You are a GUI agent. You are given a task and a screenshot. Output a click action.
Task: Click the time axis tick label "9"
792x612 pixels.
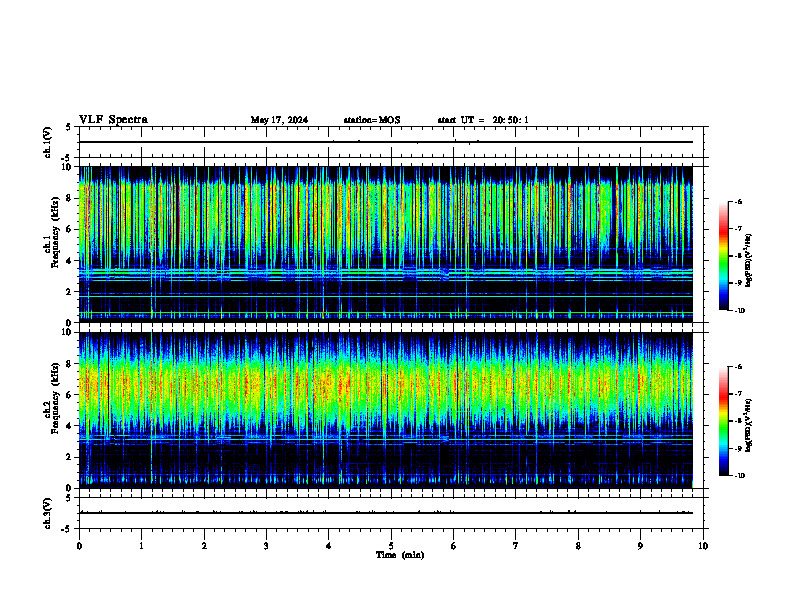pos(640,546)
